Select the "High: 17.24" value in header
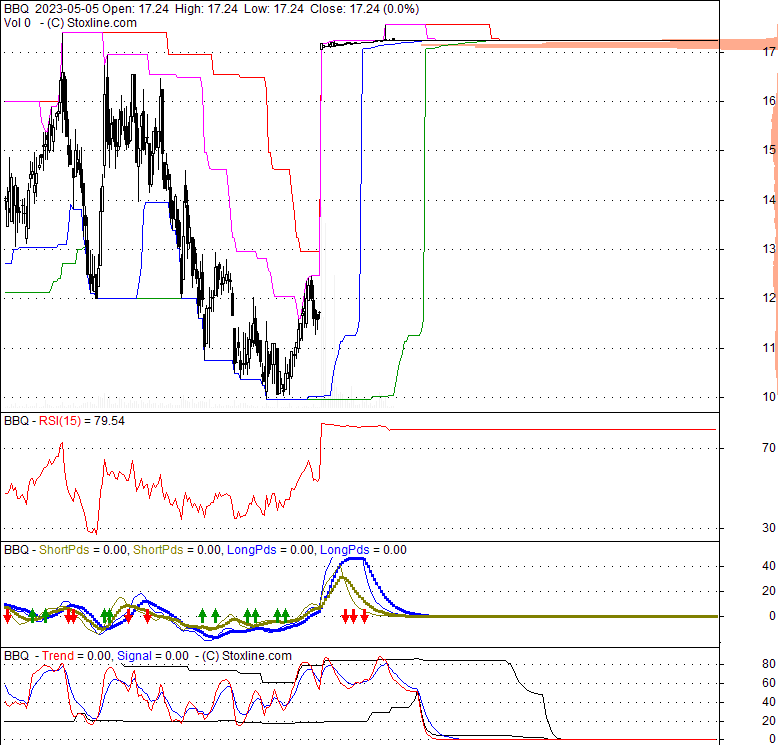 pos(207,9)
